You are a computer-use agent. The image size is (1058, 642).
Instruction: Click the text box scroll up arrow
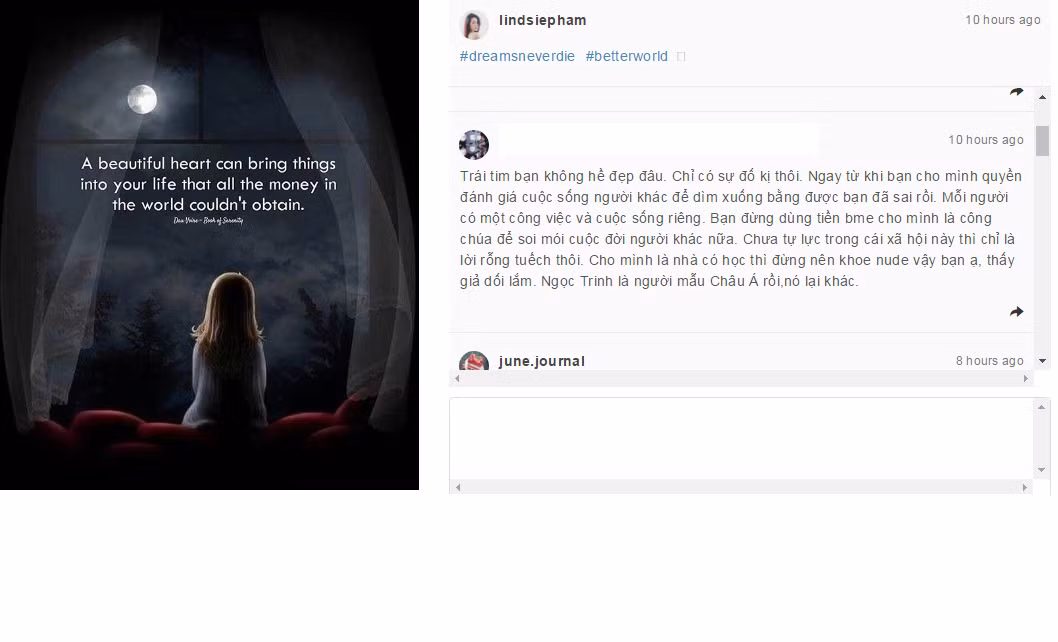click(1041, 407)
